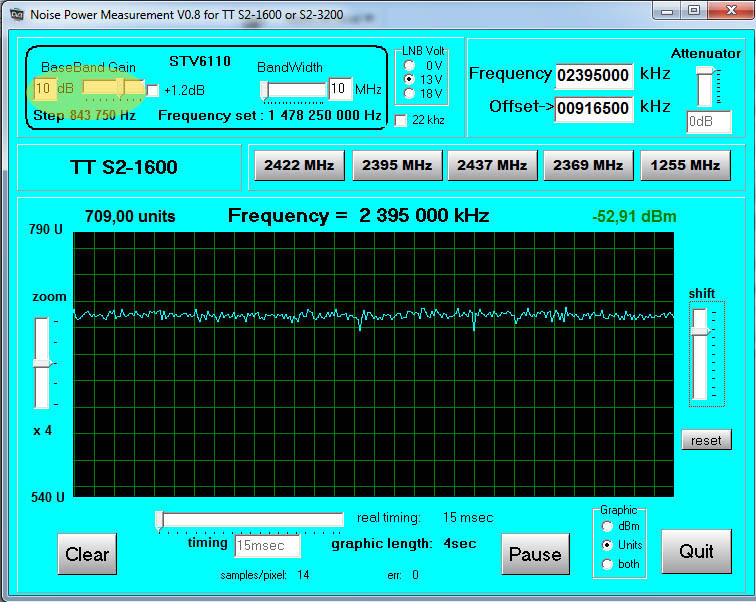Tune to the 1255 MHz preset

tap(685, 165)
